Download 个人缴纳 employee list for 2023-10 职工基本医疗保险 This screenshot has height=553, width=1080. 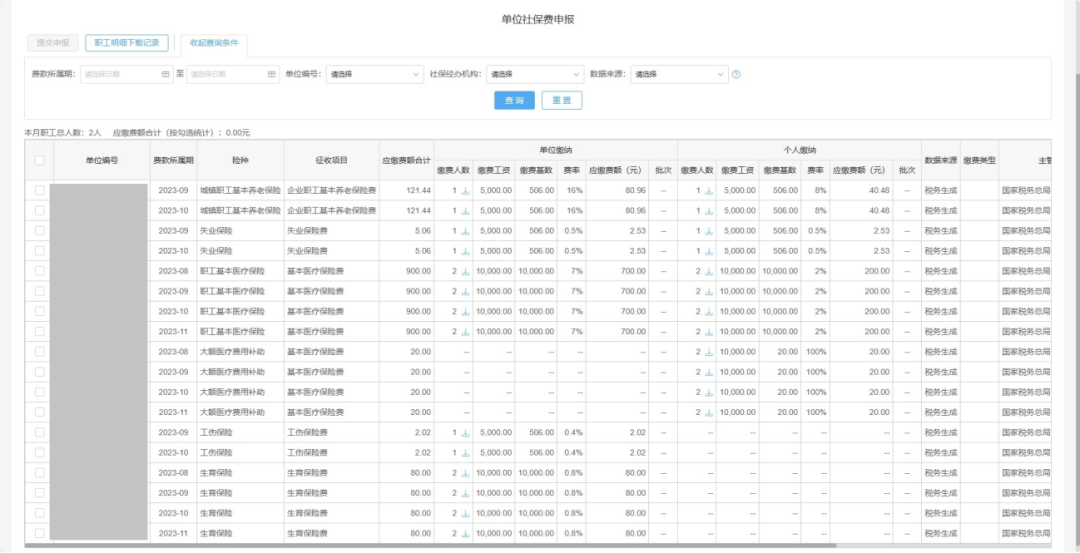pos(709,312)
